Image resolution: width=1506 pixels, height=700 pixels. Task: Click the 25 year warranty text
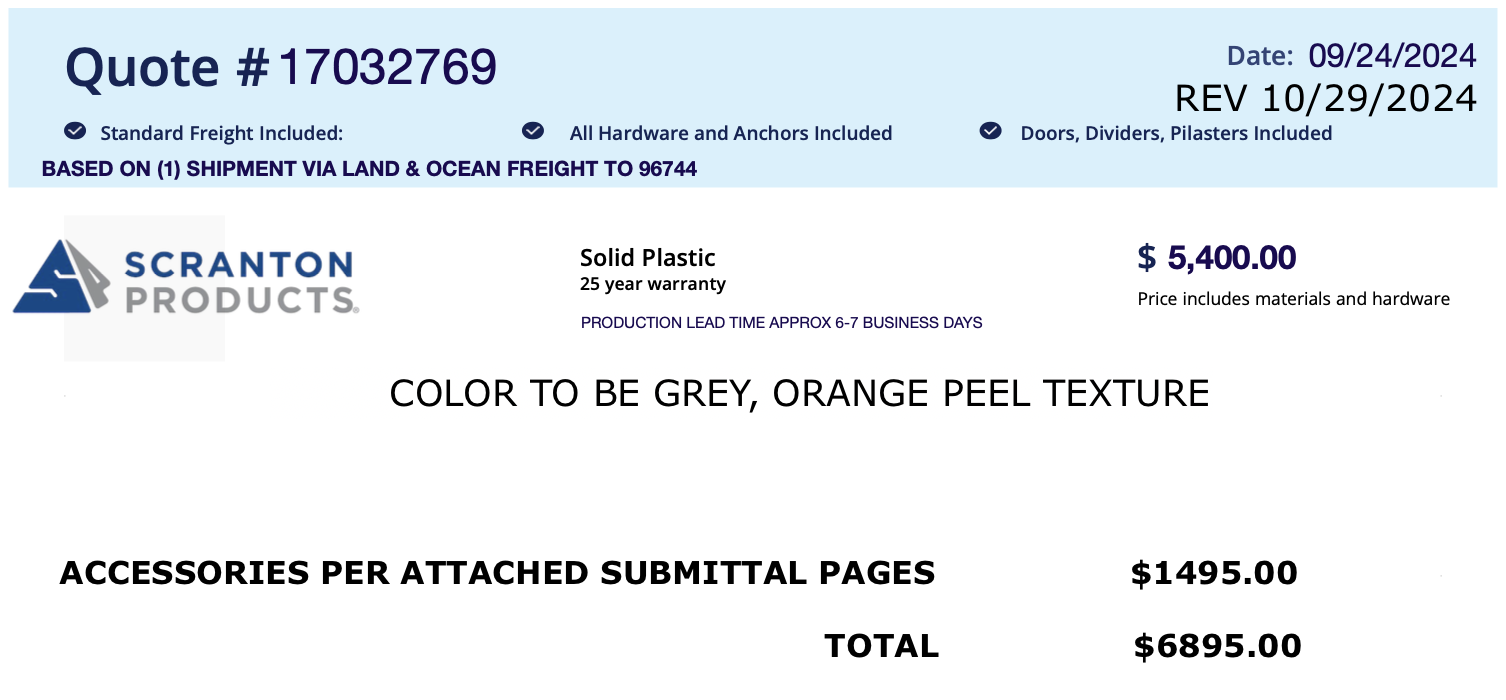[x=652, y=284]
